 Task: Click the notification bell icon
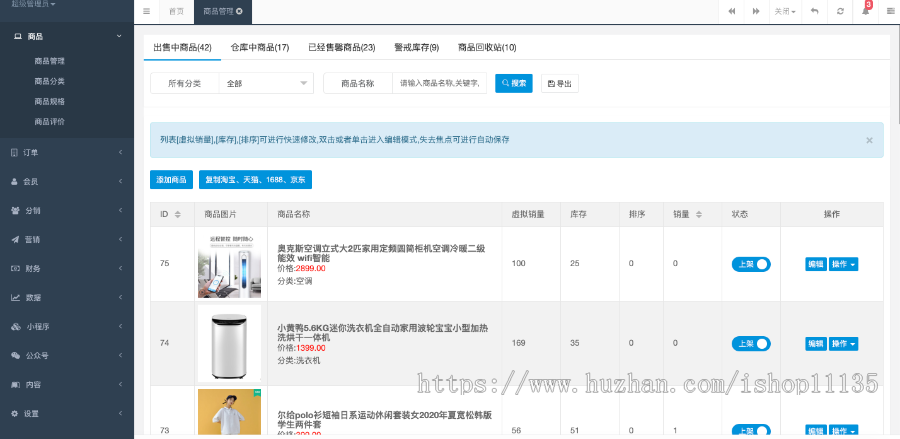865,11
